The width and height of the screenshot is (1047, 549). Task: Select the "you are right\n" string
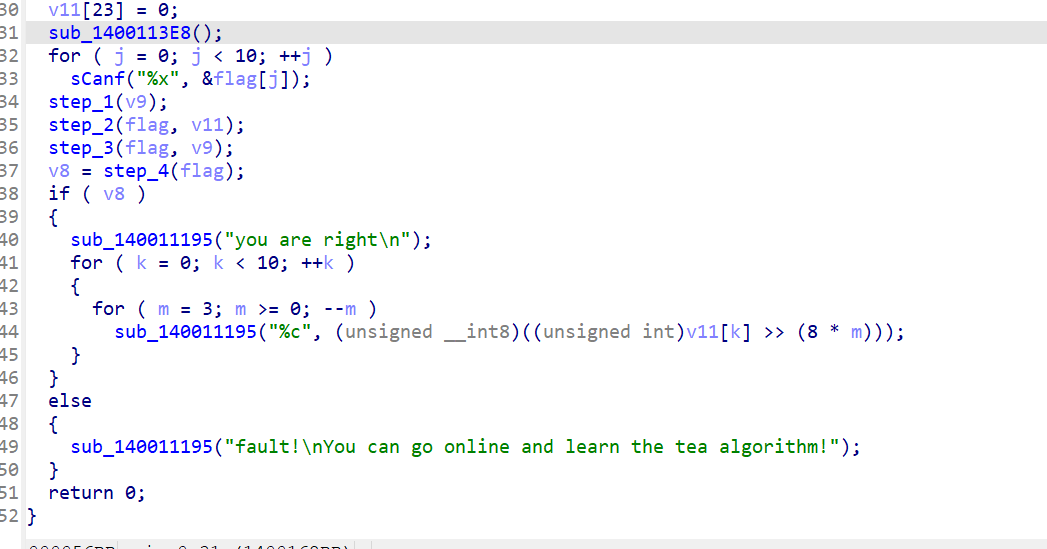coord(318,240)
